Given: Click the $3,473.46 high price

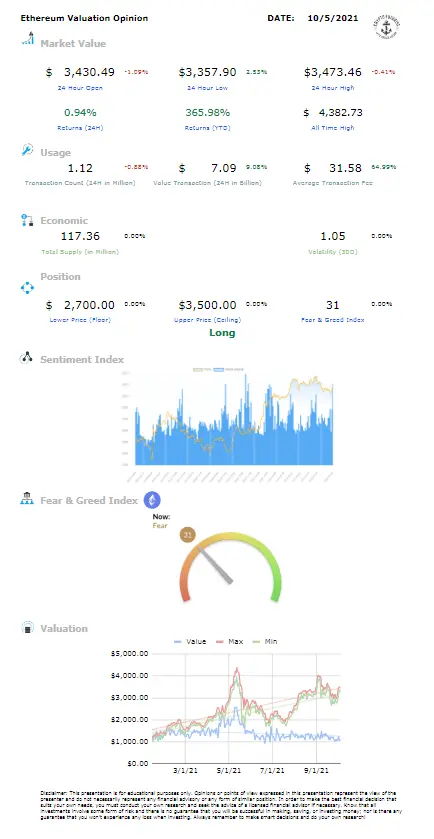Looking at the screenshot, I should pyautogui.click(x=333, y=72).
